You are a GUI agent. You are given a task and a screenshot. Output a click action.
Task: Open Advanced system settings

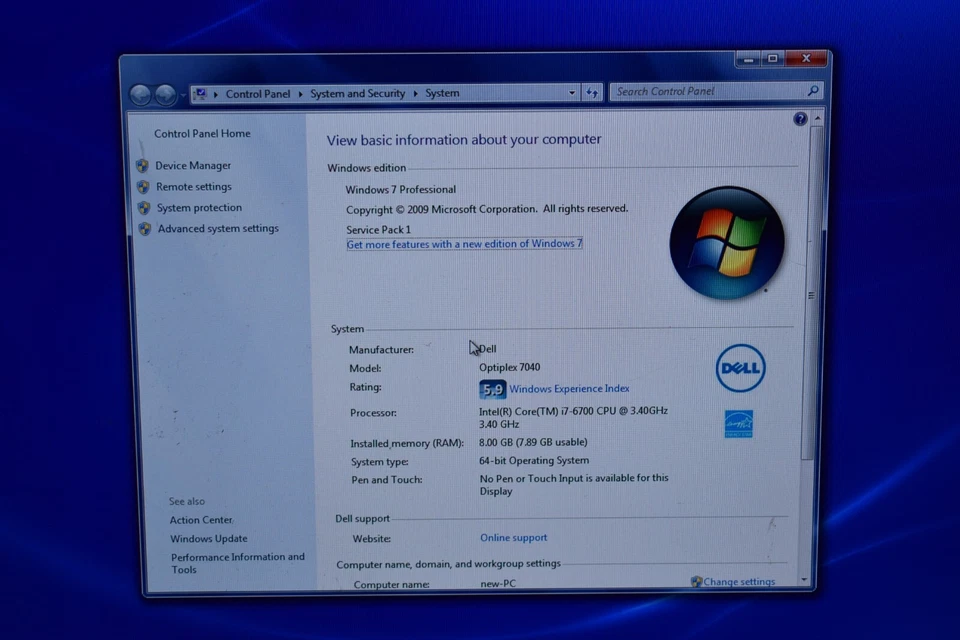tap(218, 228)
